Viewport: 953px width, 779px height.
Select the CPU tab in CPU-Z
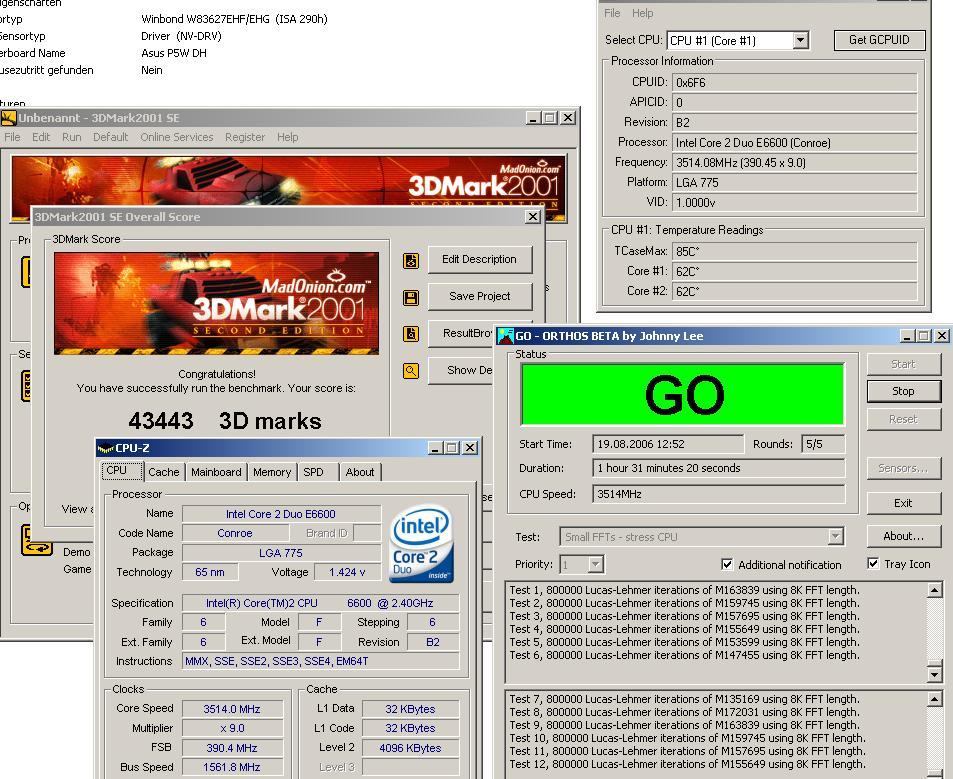(122, 471)
